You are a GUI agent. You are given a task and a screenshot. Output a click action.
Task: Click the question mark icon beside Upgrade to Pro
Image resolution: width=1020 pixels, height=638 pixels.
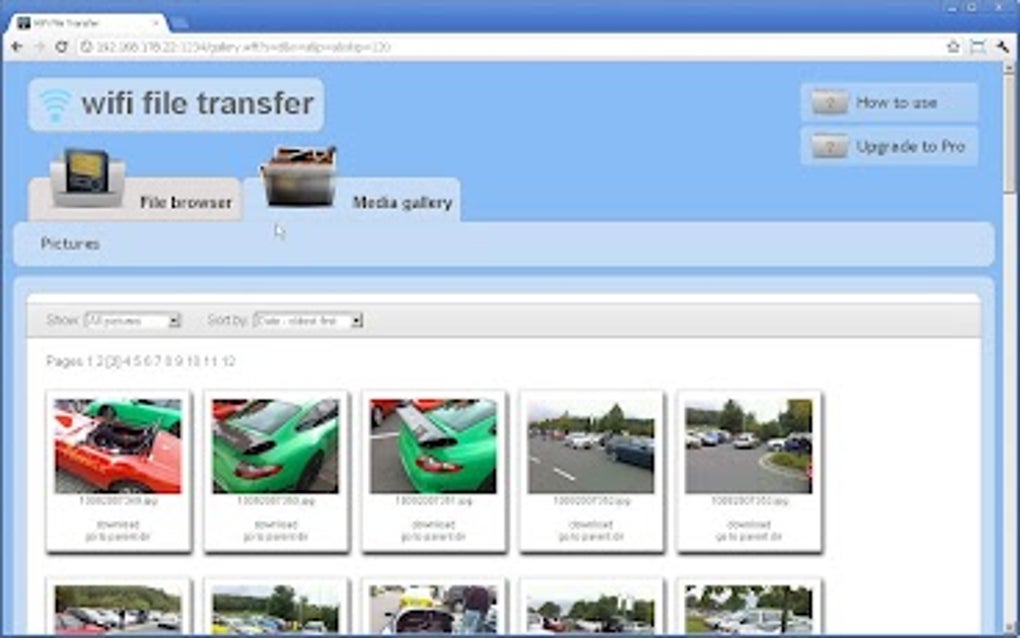click(x=829, y=147)
